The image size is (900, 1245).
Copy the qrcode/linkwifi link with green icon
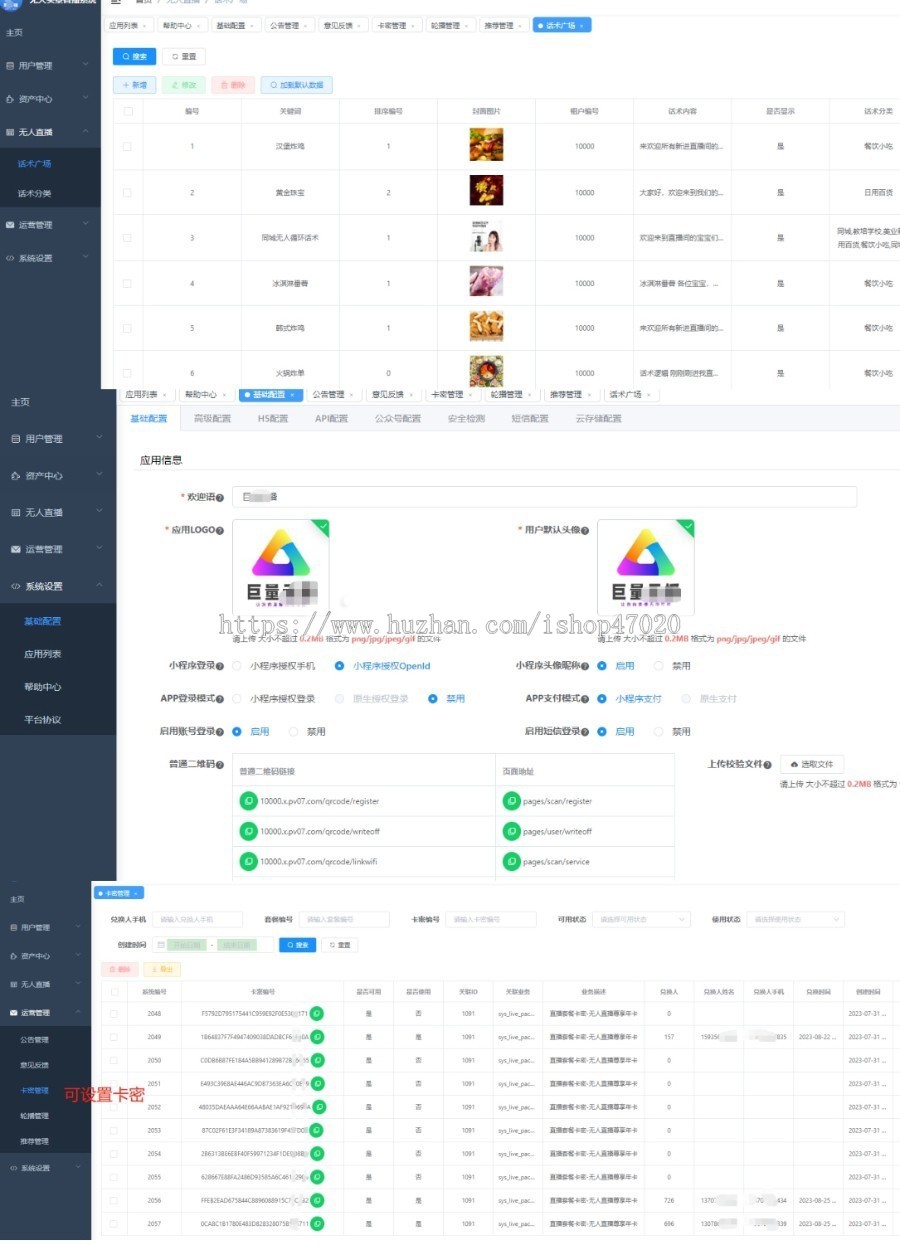[248, 861]
